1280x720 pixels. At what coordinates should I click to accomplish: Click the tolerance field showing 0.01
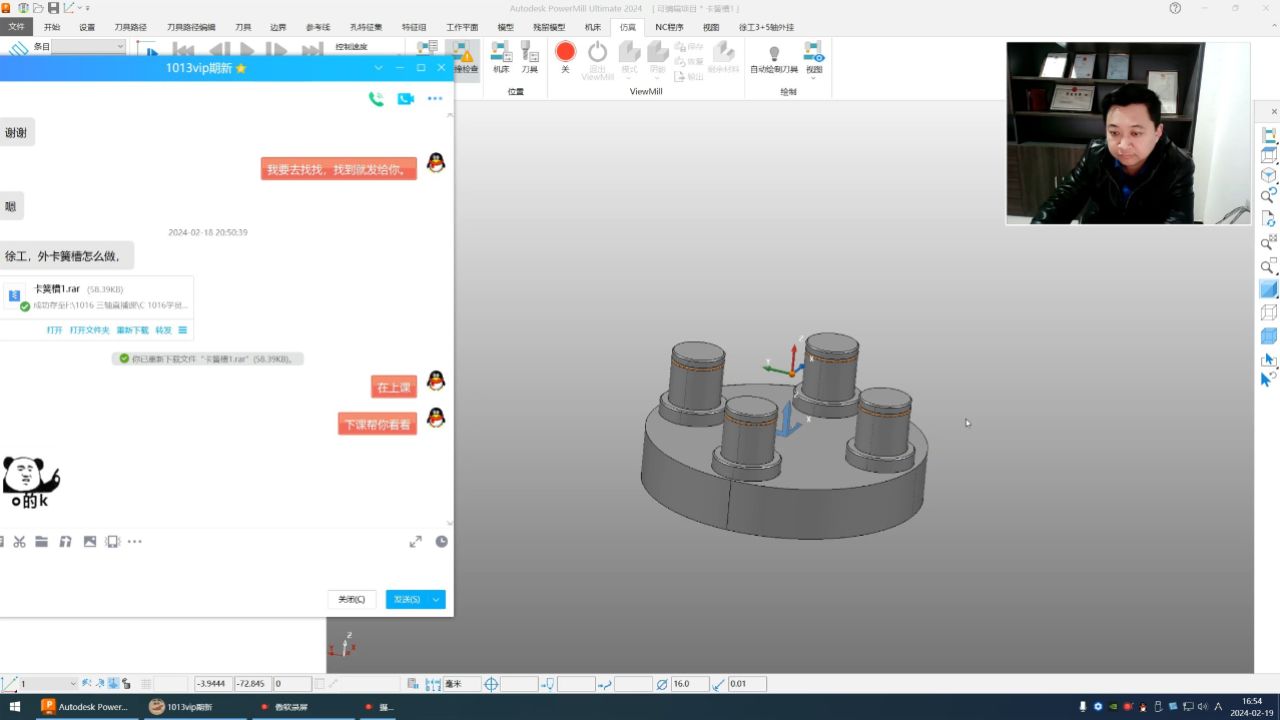(x=746, y=684)
